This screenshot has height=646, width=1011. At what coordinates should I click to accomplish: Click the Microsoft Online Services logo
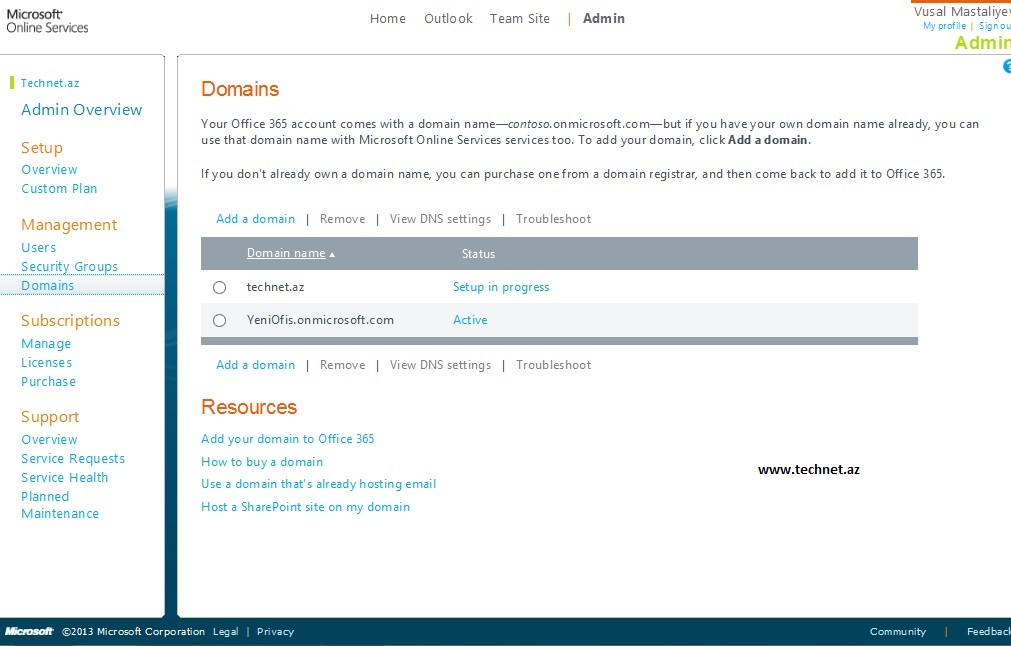47,21
